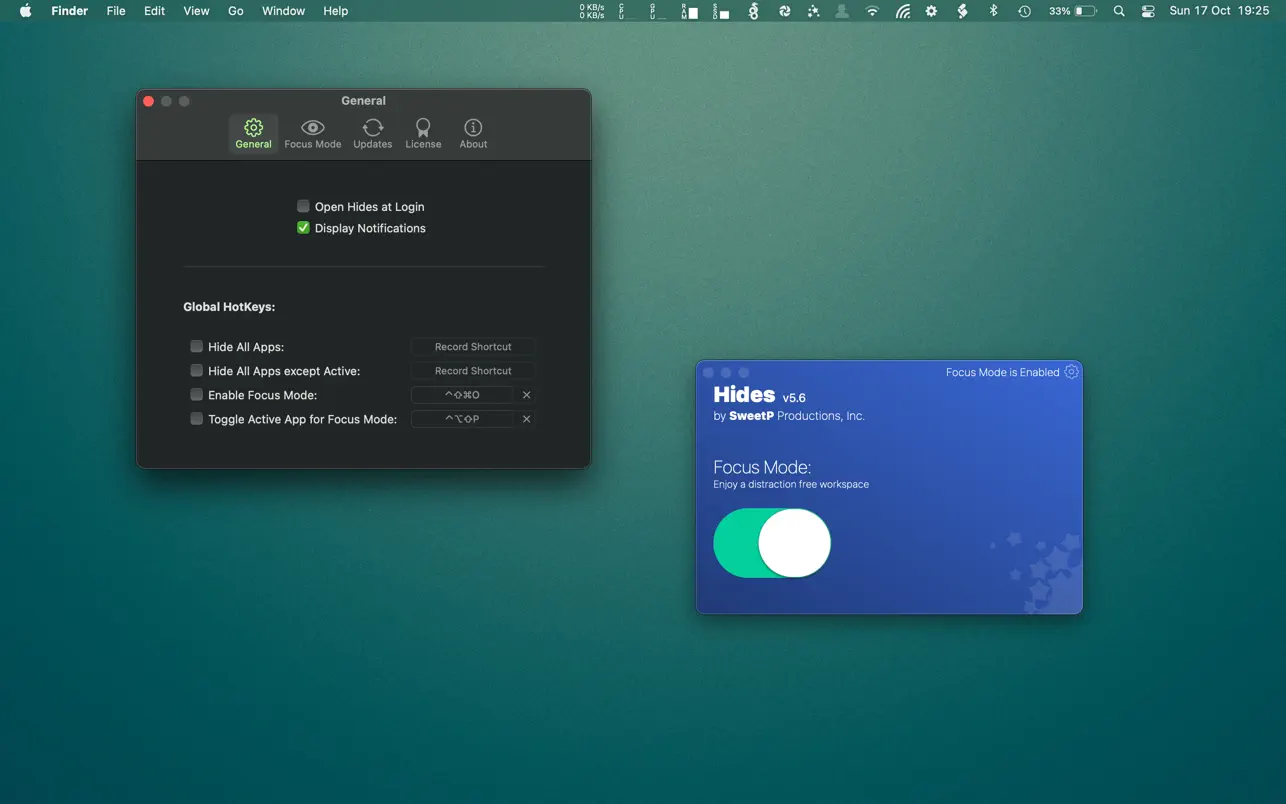The width and height of the screenshot is (1286, 804).
Task: Tick the Enable Focus Mode hotkey checkbox
Action: tap(197, 395)
